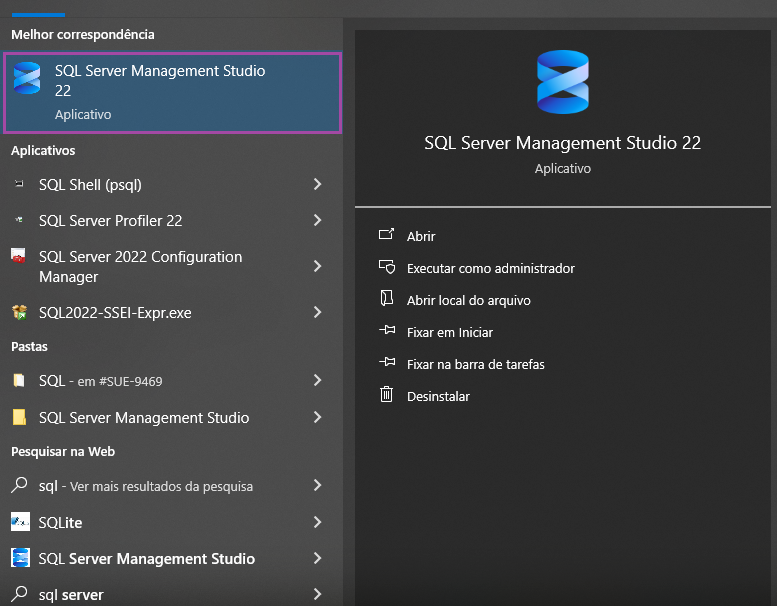Open SQL Server Management Studio 22 best match
777x606 pixels.
(x=172, y=93)
